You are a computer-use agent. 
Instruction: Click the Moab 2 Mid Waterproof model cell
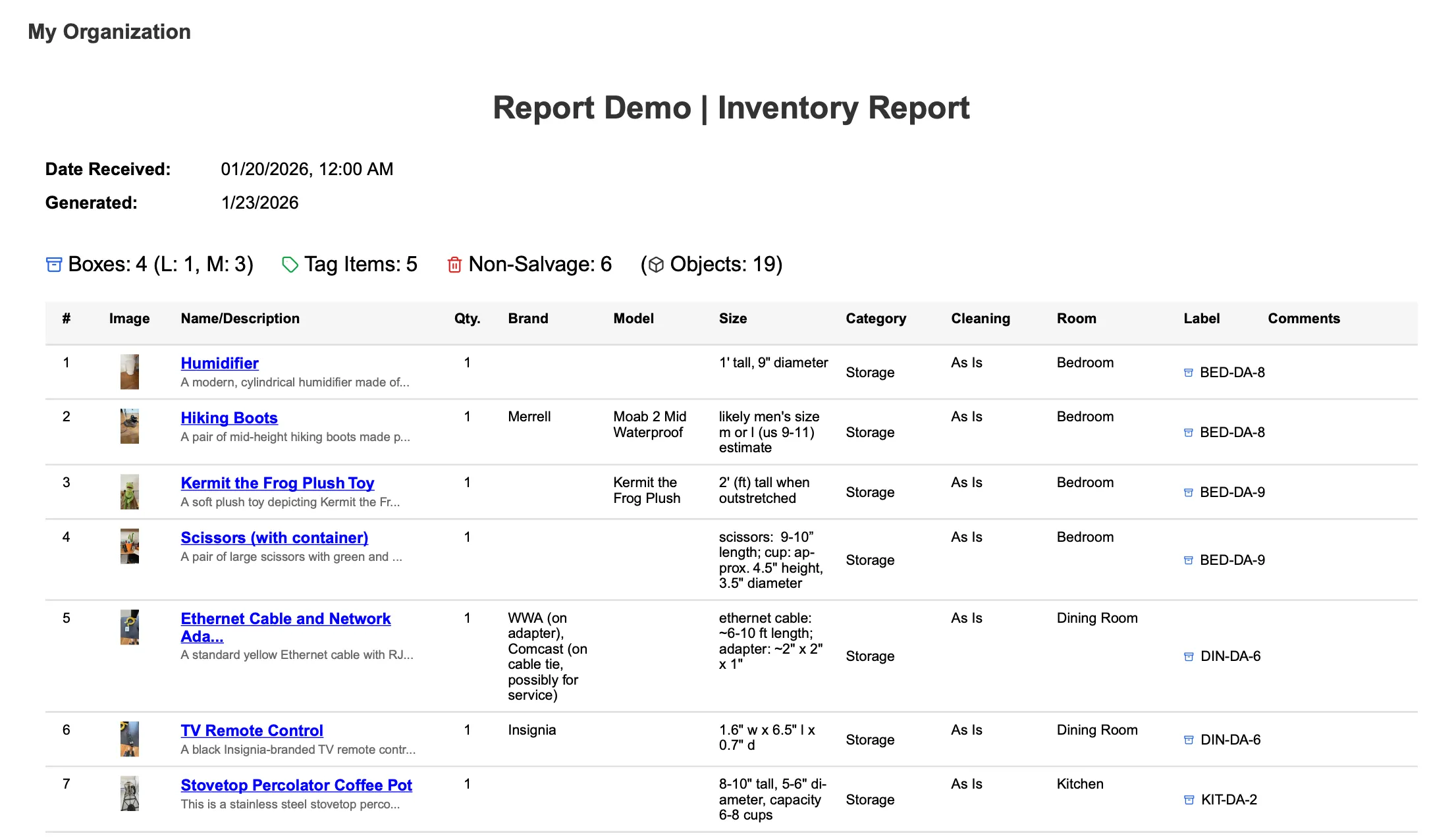point(650,425)
